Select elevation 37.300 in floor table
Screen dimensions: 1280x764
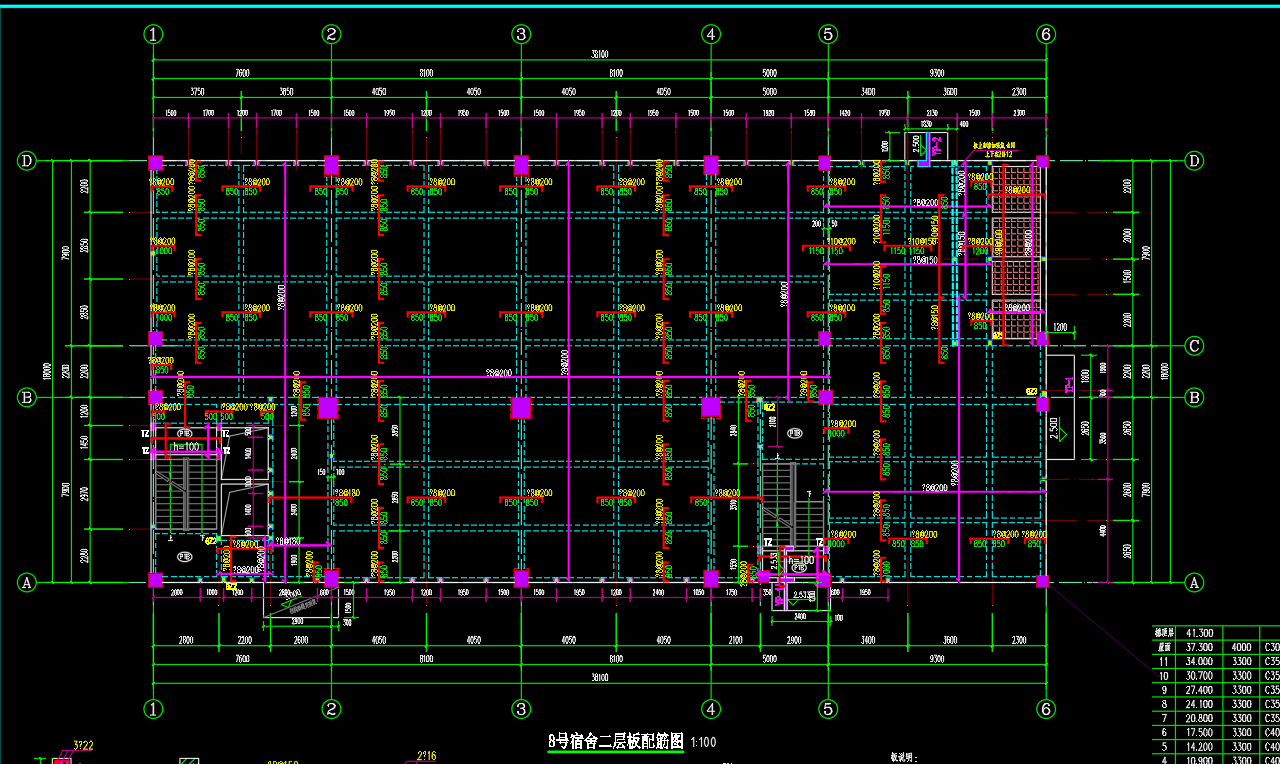(1198, 648)
